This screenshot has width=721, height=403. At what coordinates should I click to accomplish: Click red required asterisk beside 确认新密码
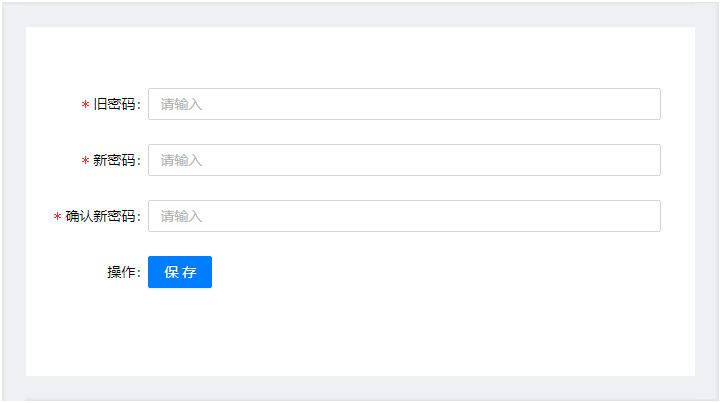57,217
